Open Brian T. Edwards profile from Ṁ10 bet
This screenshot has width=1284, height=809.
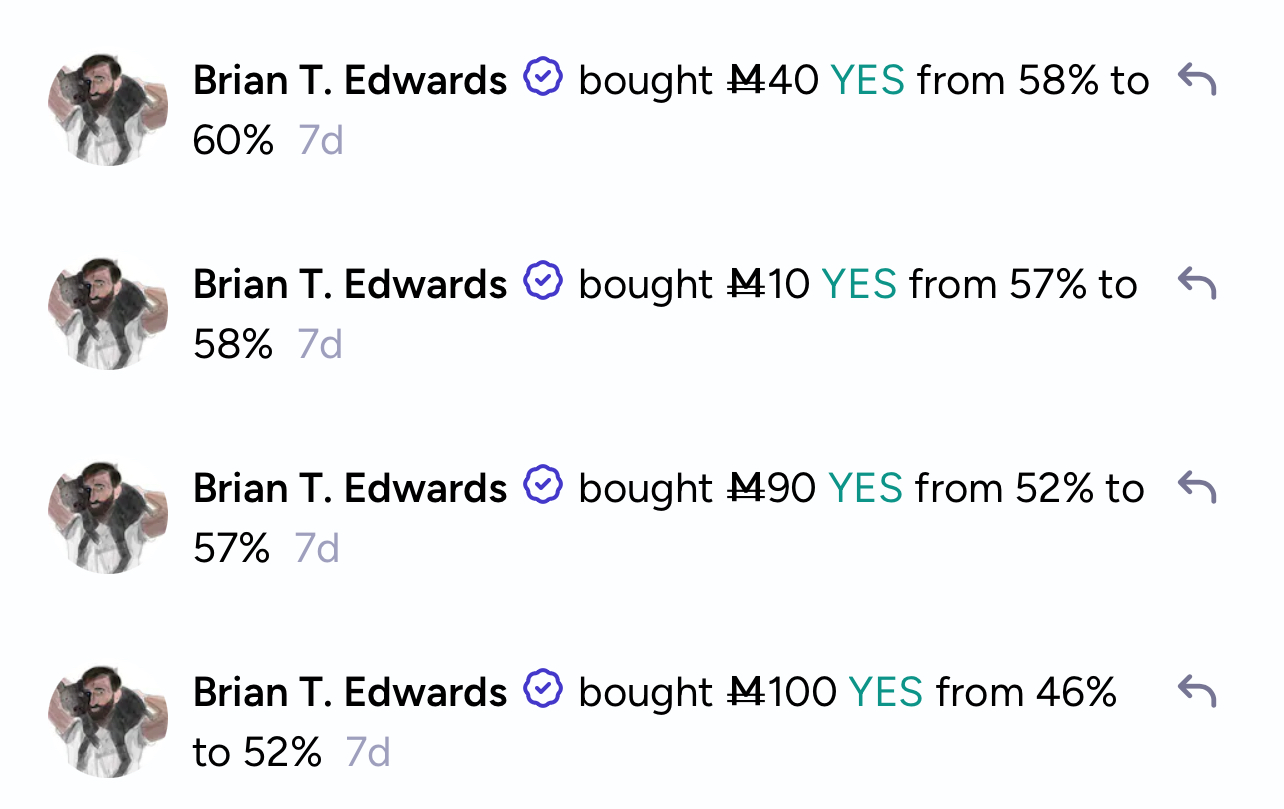(350, 284)
